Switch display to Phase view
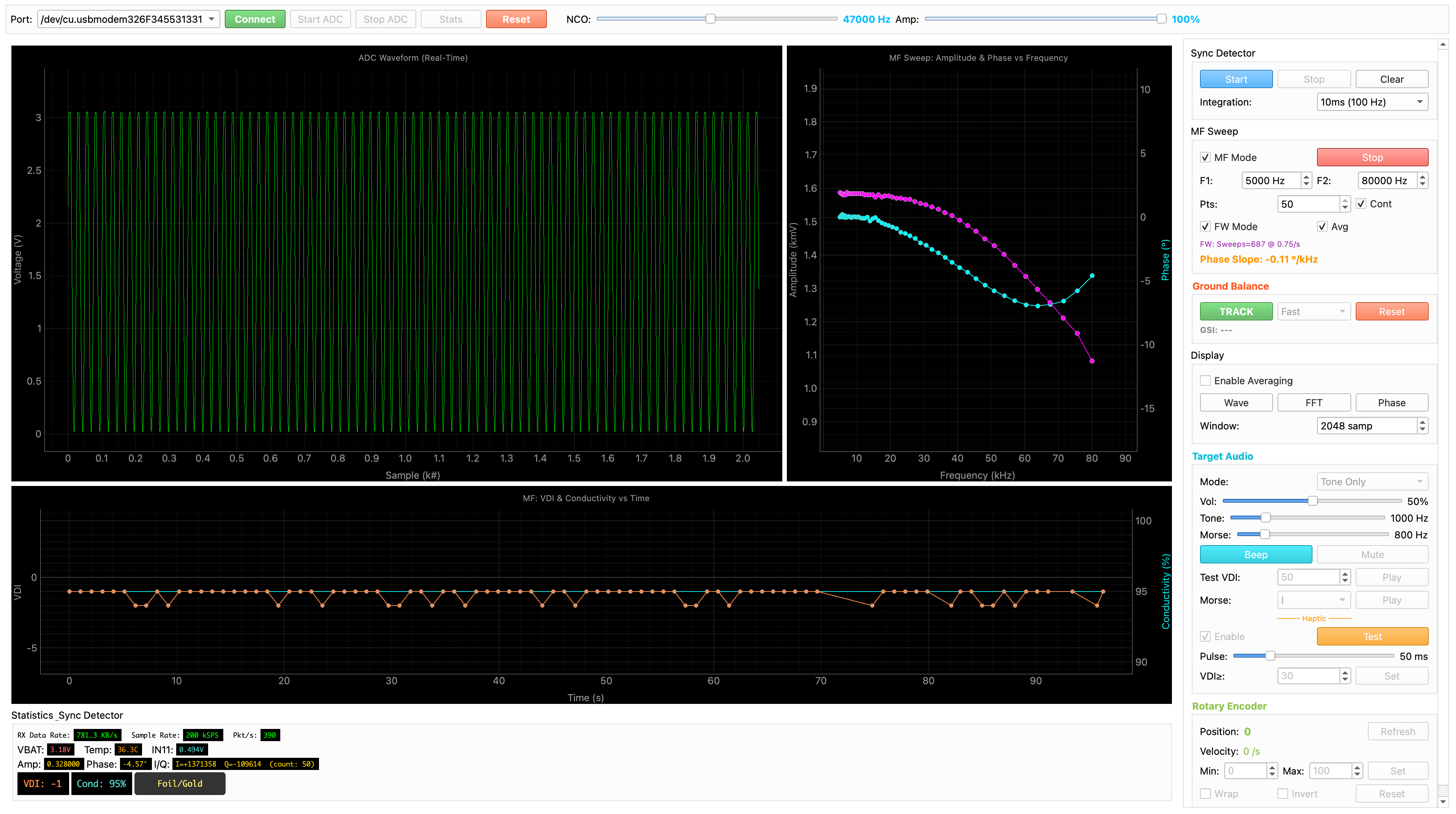Viewport: 1456px width, 814px height. coord(1391,403)
